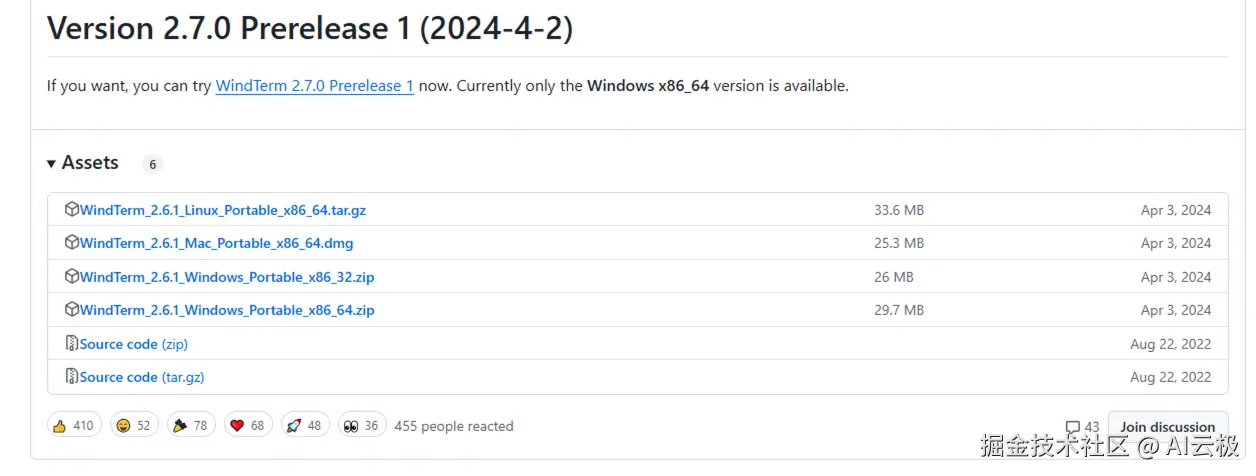The width and height of the screenshot is (1256, 476).
Task: Collapse the Assets section triangle
Action: coord(52,164)
